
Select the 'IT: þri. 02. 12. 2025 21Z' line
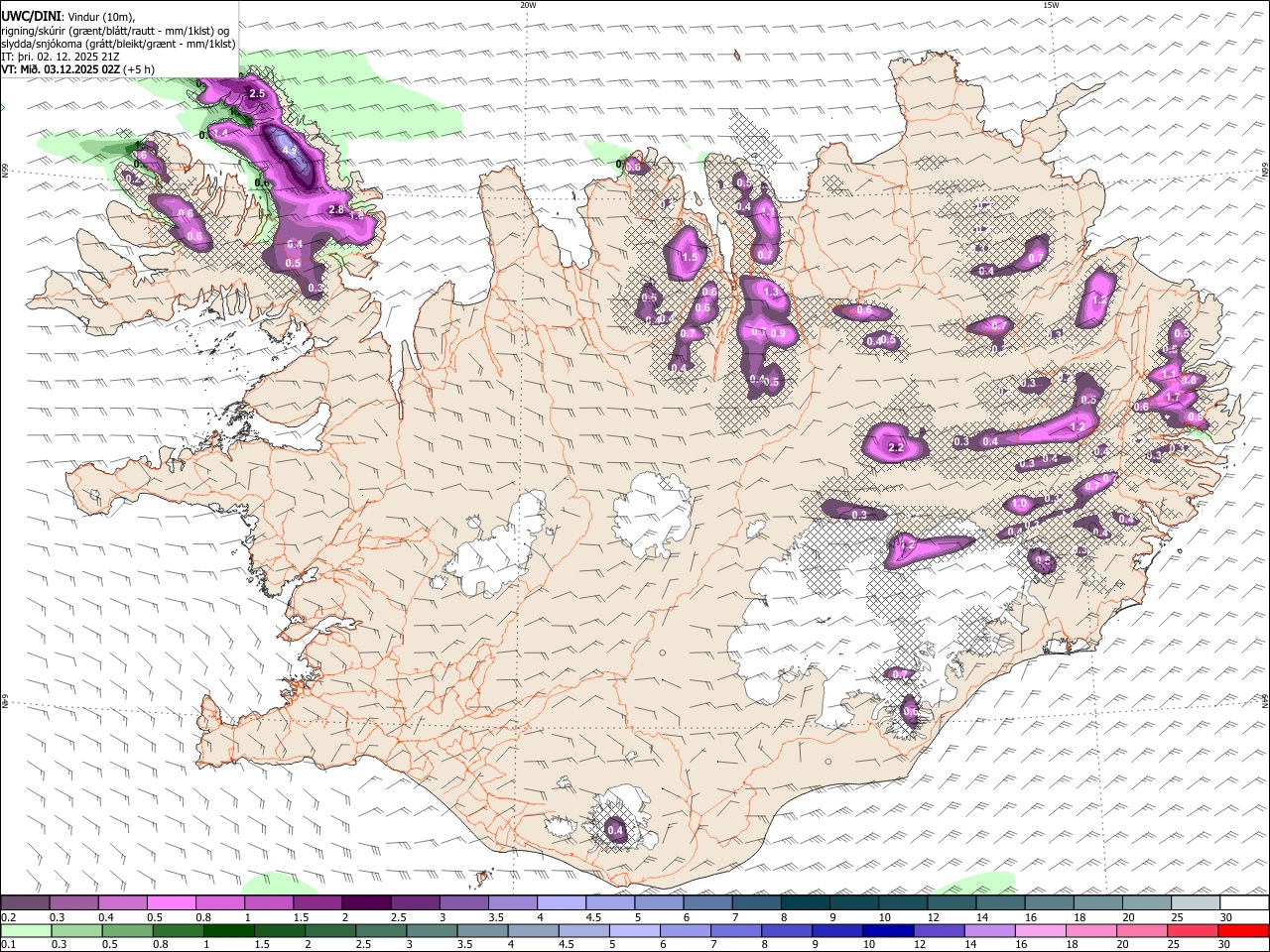coord(61,57)
